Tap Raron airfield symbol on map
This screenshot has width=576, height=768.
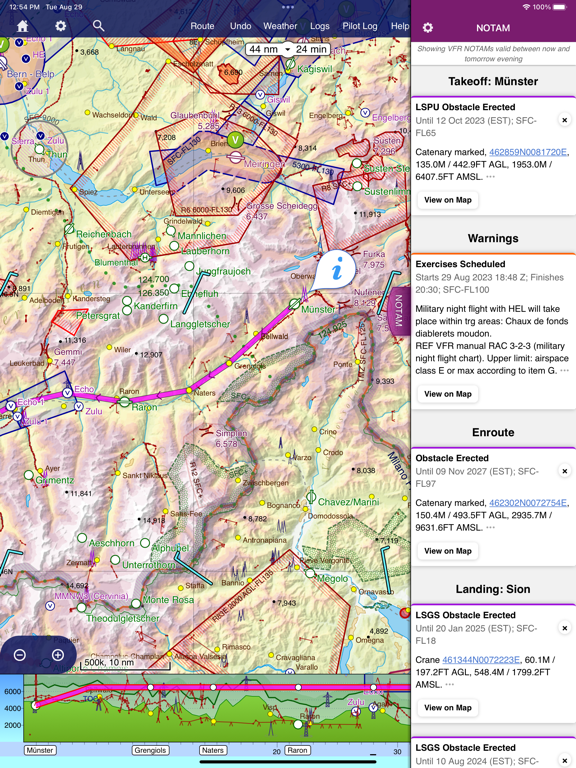coord(125,402)
